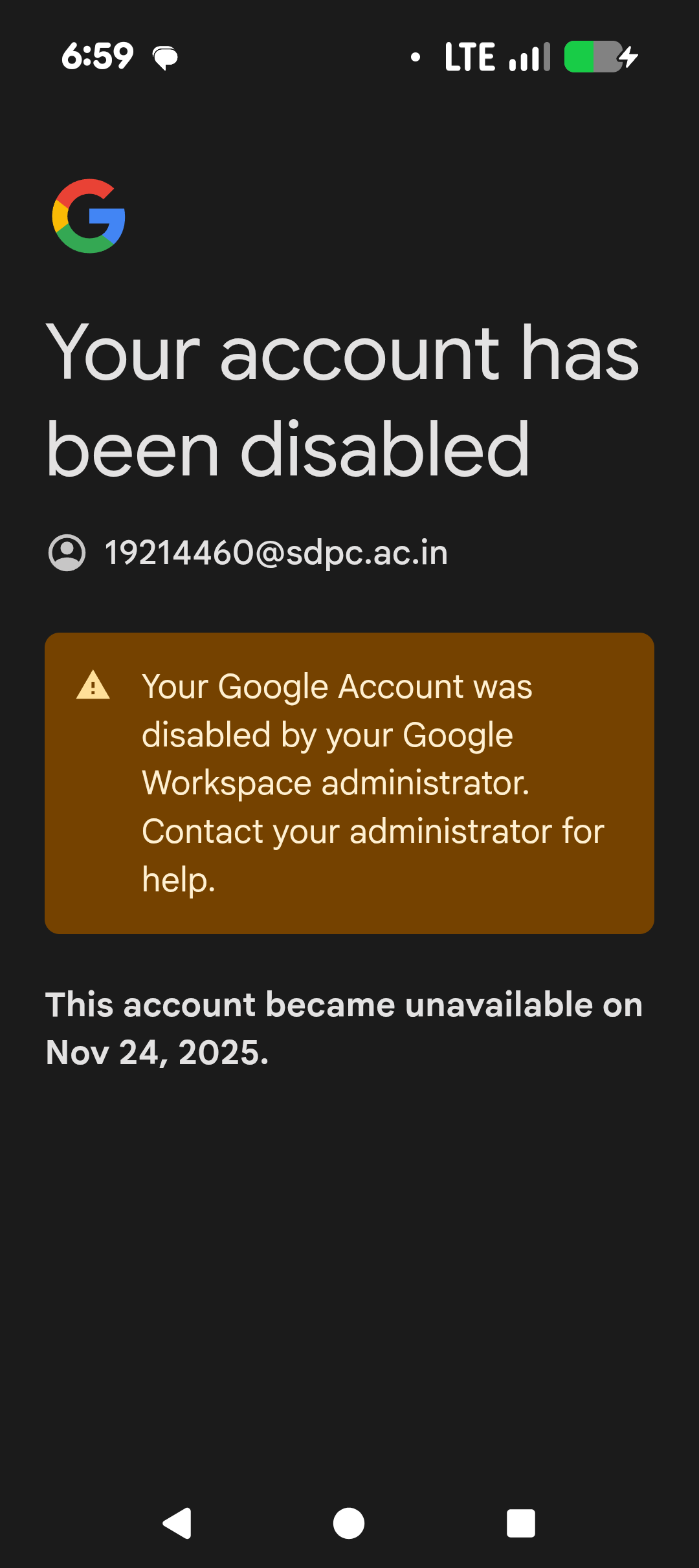Tap the battery indicator in status bar
The width and height of the screenshot is (699, 1568).
pos(592,57)
